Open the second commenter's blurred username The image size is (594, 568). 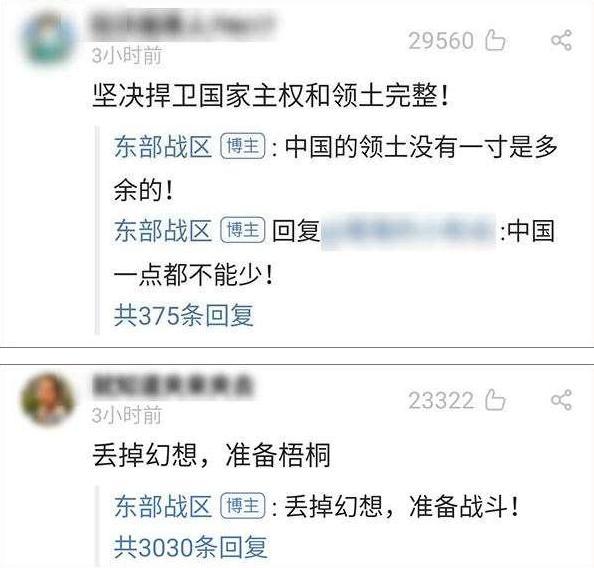[x=172, y=386]
